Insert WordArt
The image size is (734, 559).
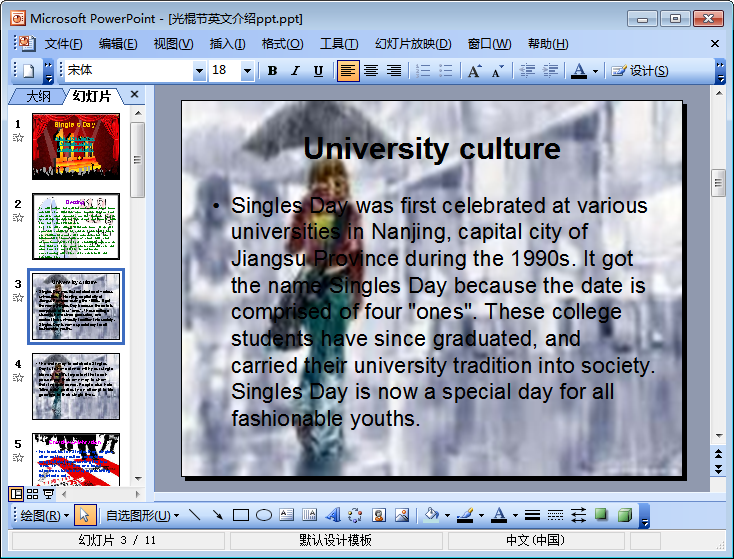click(332, 515)
